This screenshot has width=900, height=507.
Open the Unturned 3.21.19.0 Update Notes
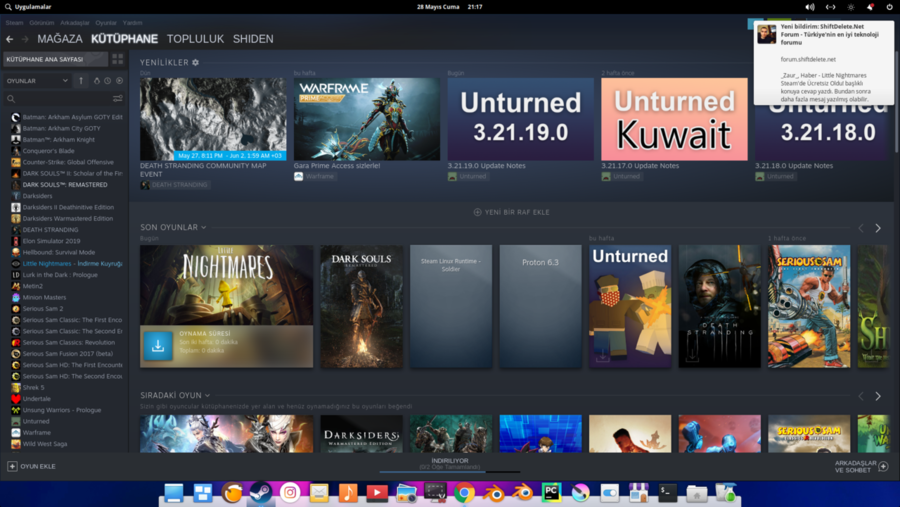(521, 119)
